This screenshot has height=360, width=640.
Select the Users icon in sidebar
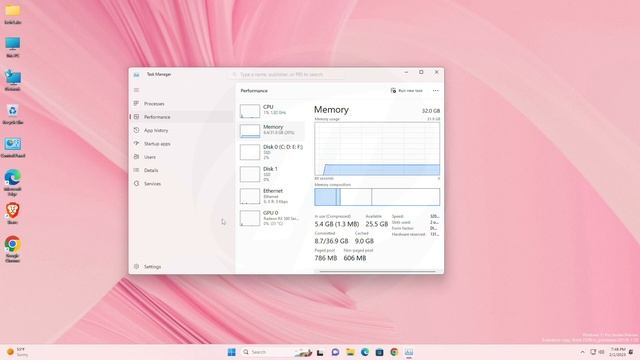click(x=136, y=157)
